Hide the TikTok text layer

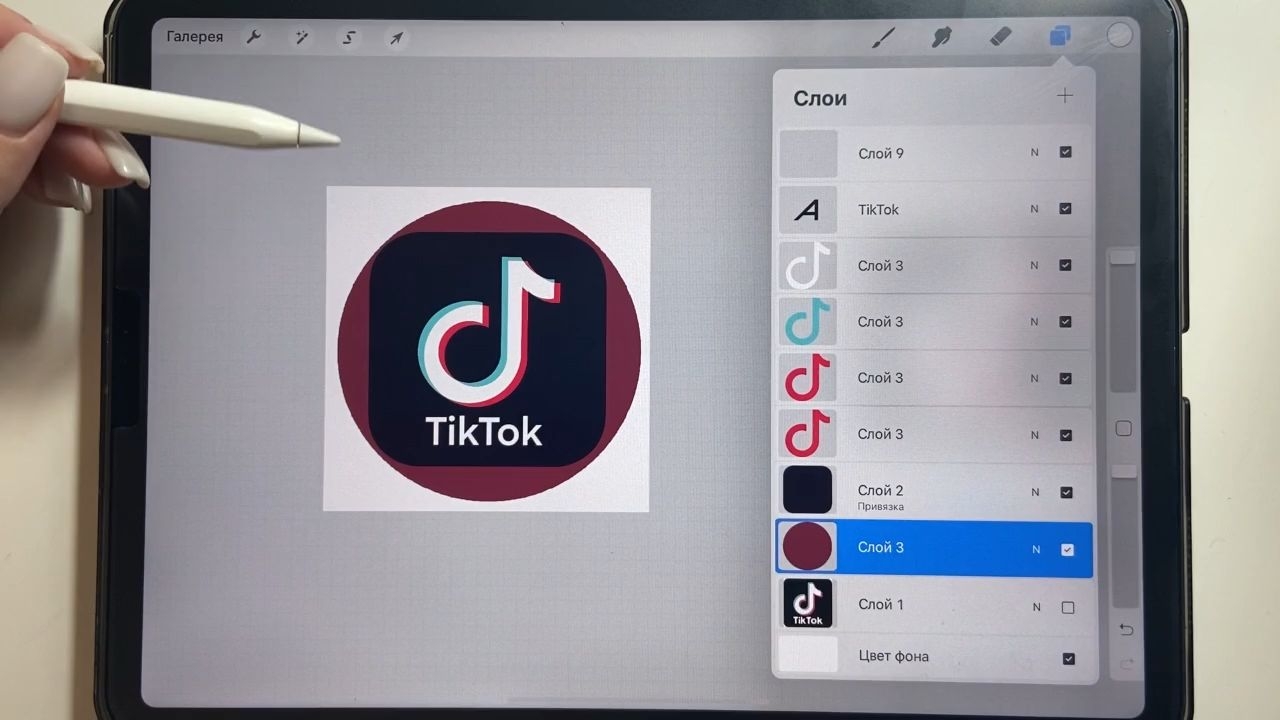coord(1065,209)
